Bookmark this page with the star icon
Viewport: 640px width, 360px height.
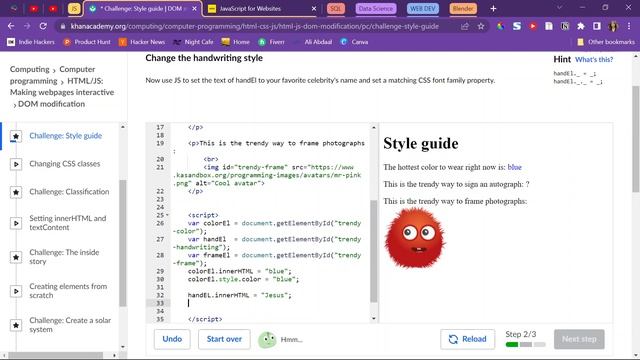click(481, 26)
